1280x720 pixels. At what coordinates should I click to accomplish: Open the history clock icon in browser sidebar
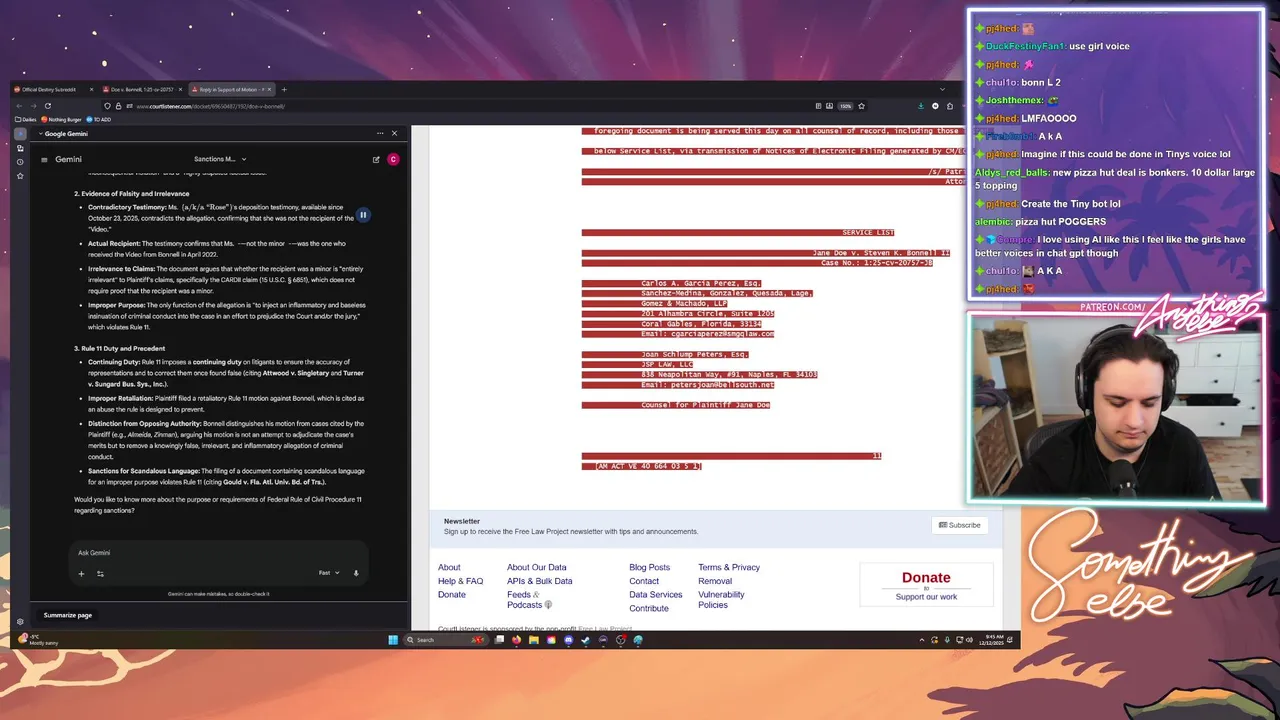pyautogui.click(x=20, y=162)
